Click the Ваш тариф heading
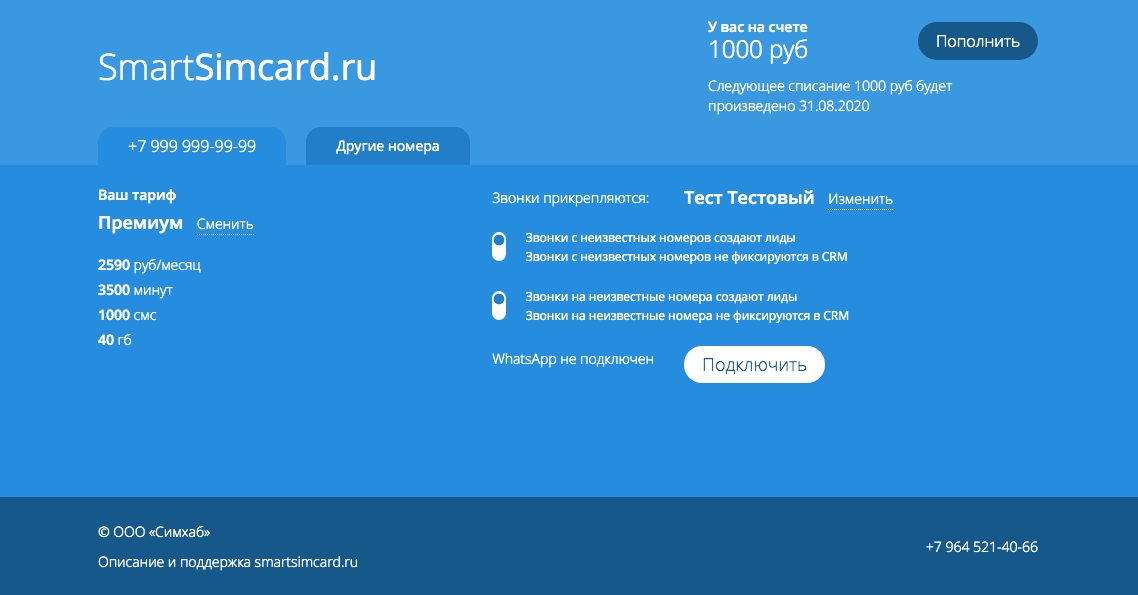The height and width of the screenshot is (595, 1138). point(137,195)
